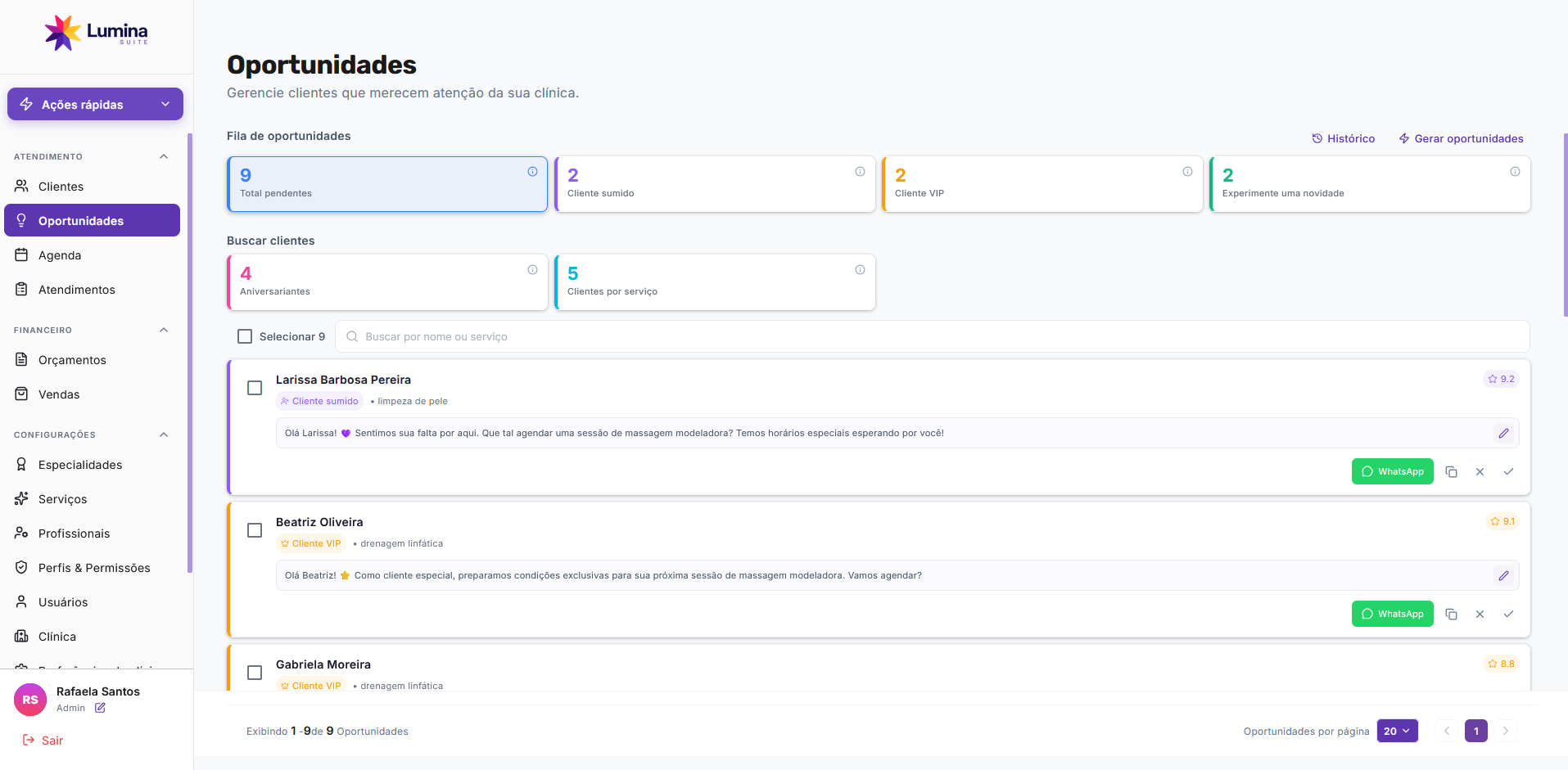
Task: Click the RS user avatar
Action: click(x=30, y=700)
